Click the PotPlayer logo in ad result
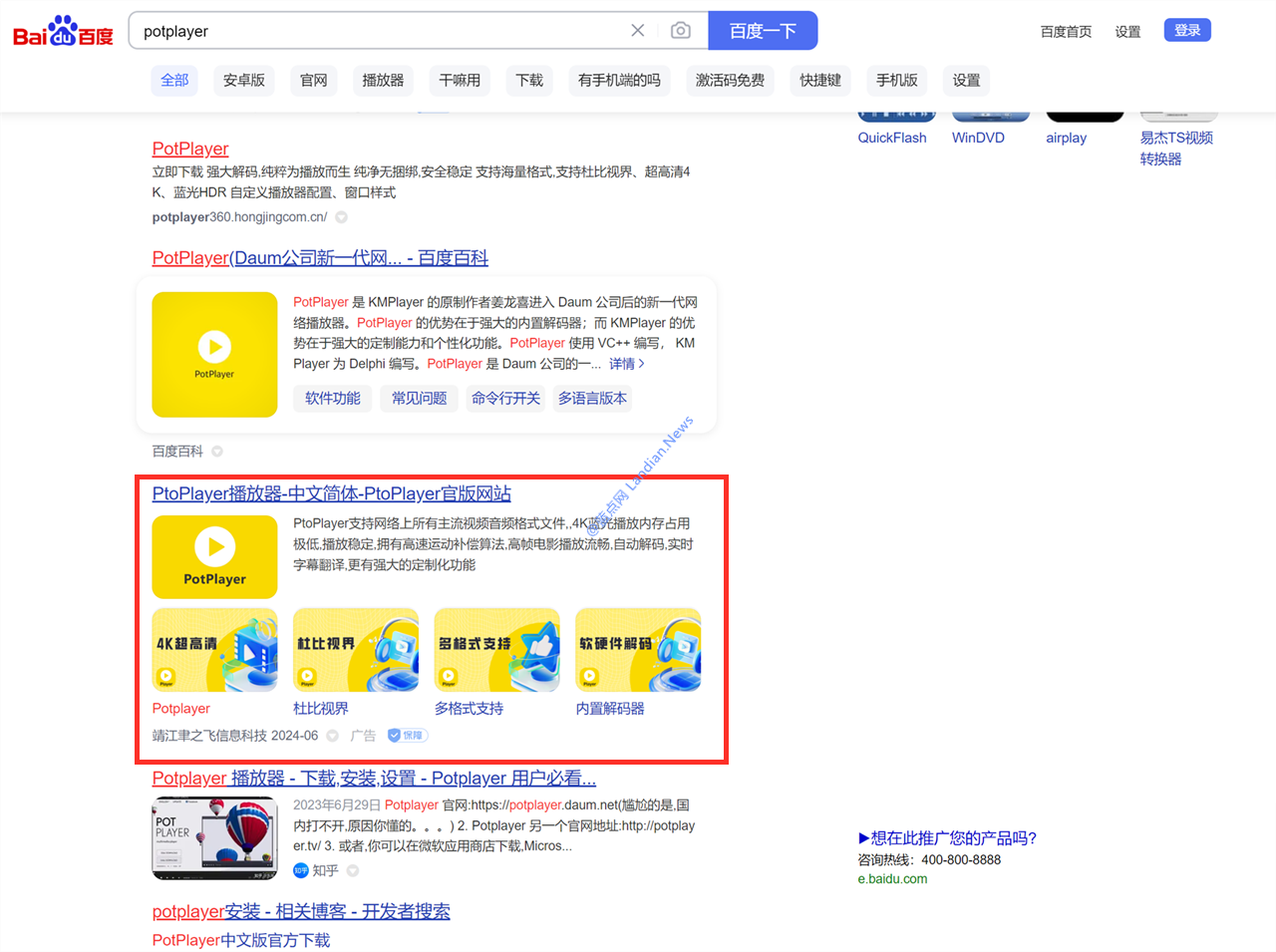The height and width of the screenshot is (952, 1276). [x=214, y=557]
